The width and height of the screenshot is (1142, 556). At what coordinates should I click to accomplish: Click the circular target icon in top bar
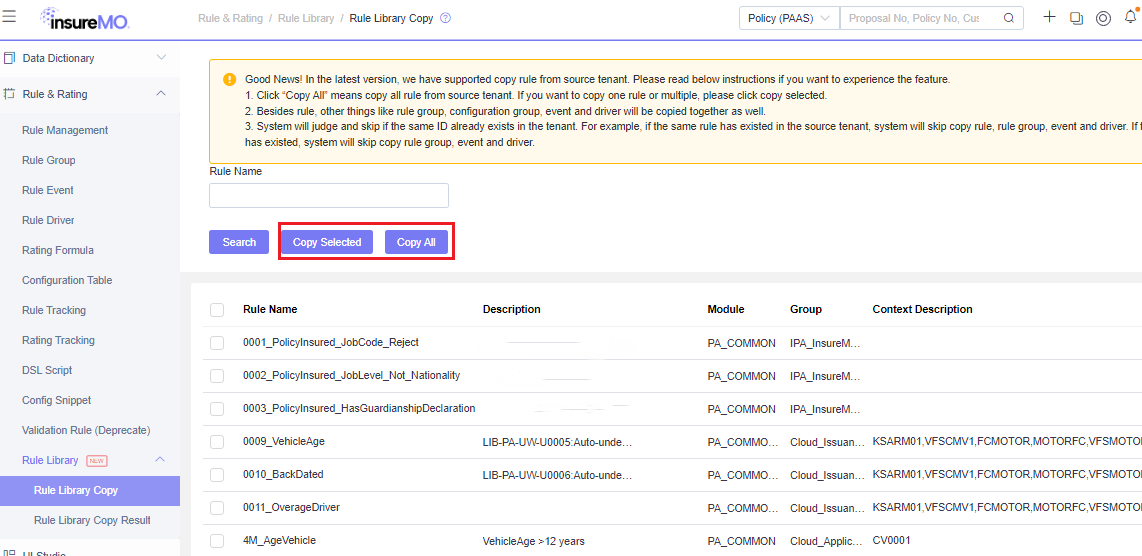tap(1103, 18)
